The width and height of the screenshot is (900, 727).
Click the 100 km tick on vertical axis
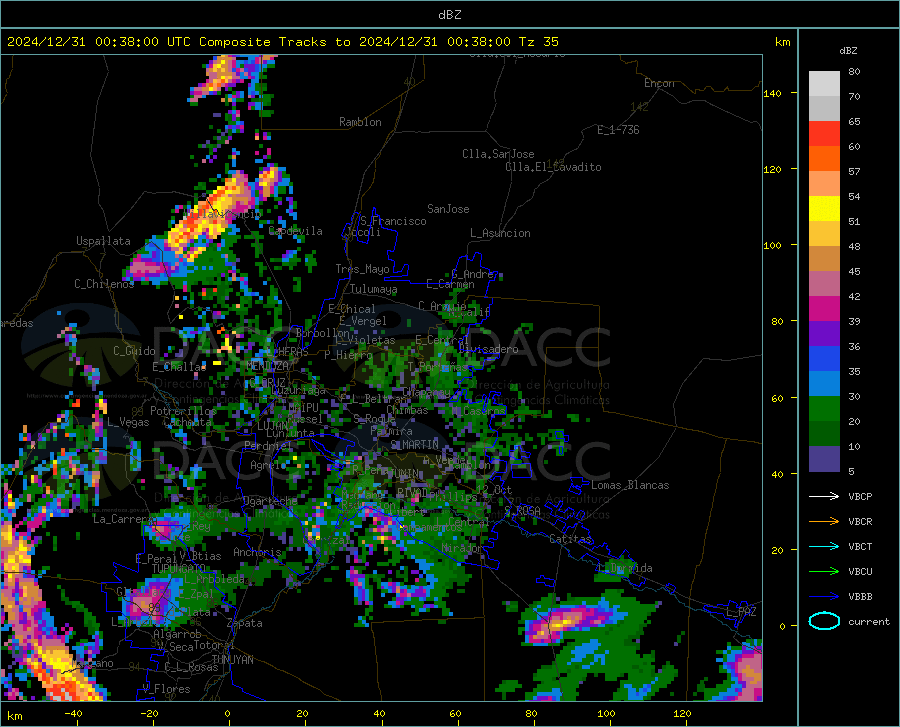[x=772, y=245]
